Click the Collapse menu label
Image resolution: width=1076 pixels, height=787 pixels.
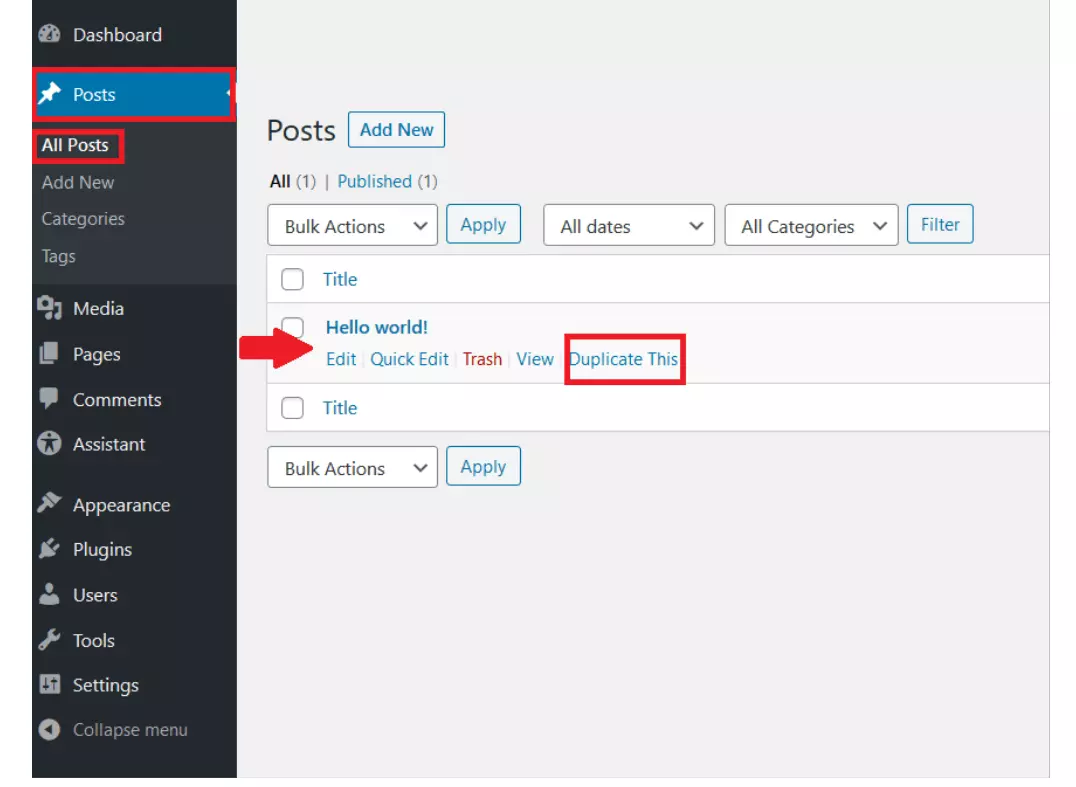(130, 730)
